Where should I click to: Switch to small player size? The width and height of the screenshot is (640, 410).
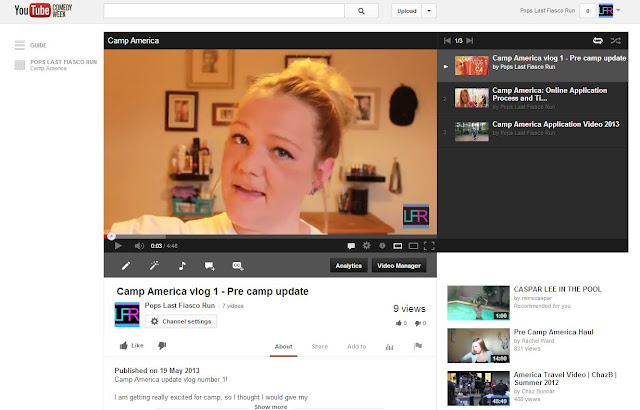pos(398,246)
